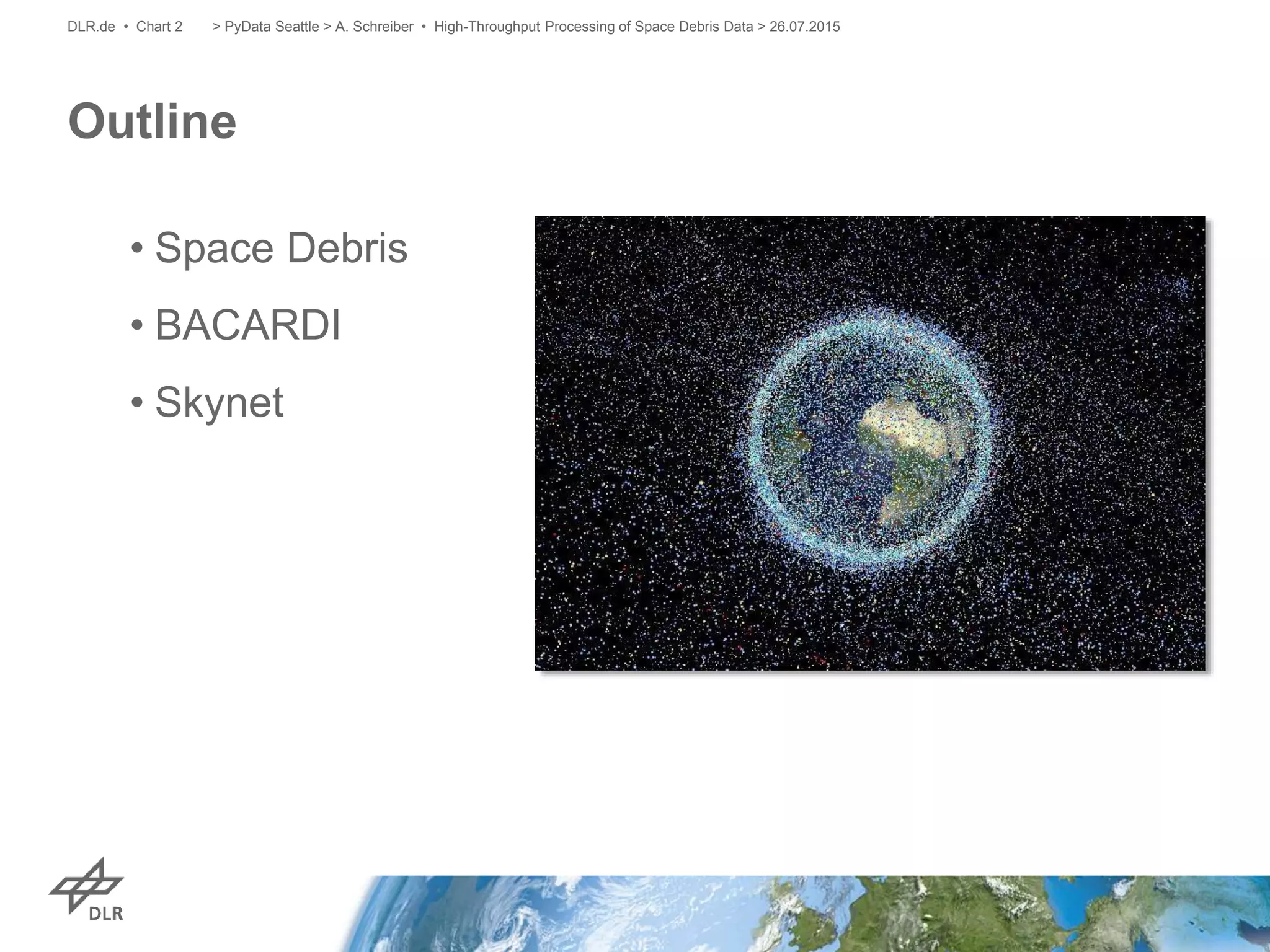Click the DLR.de header text

pos(91,27)
